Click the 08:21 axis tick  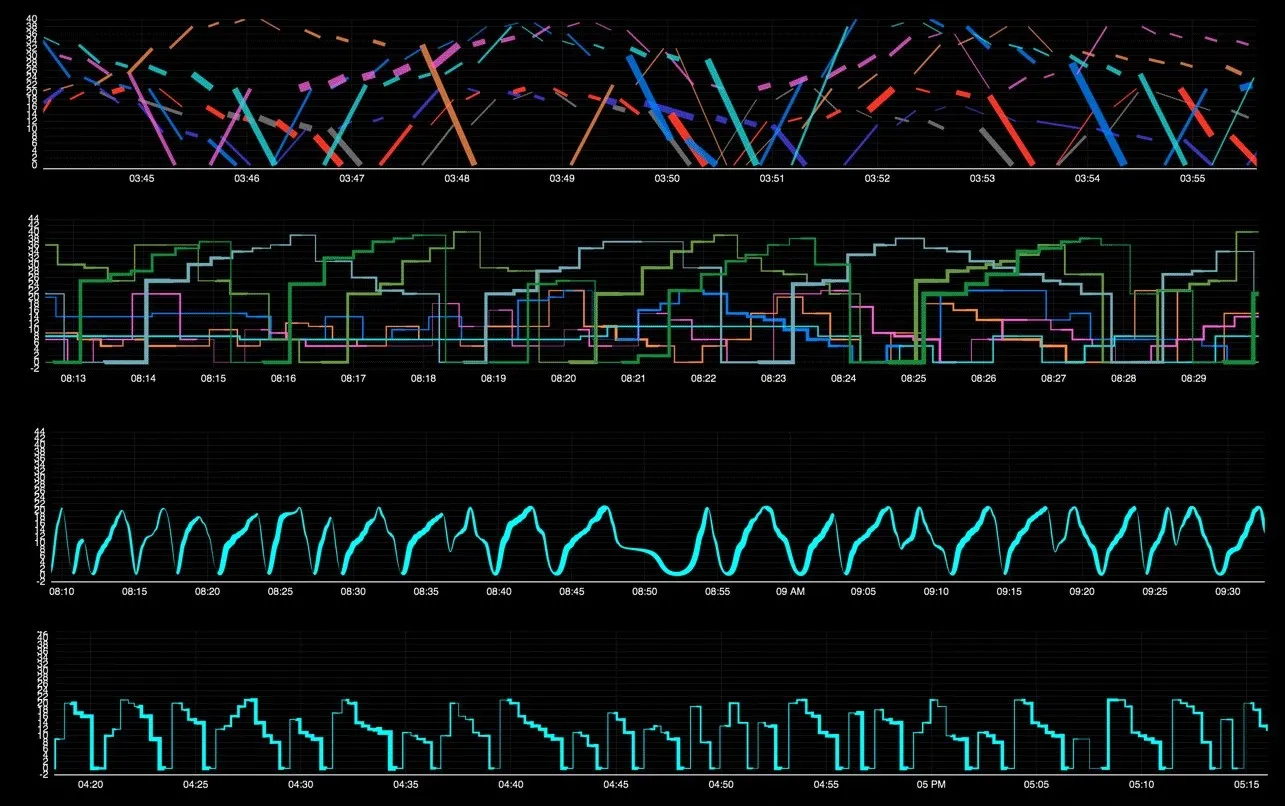(634, 379)
